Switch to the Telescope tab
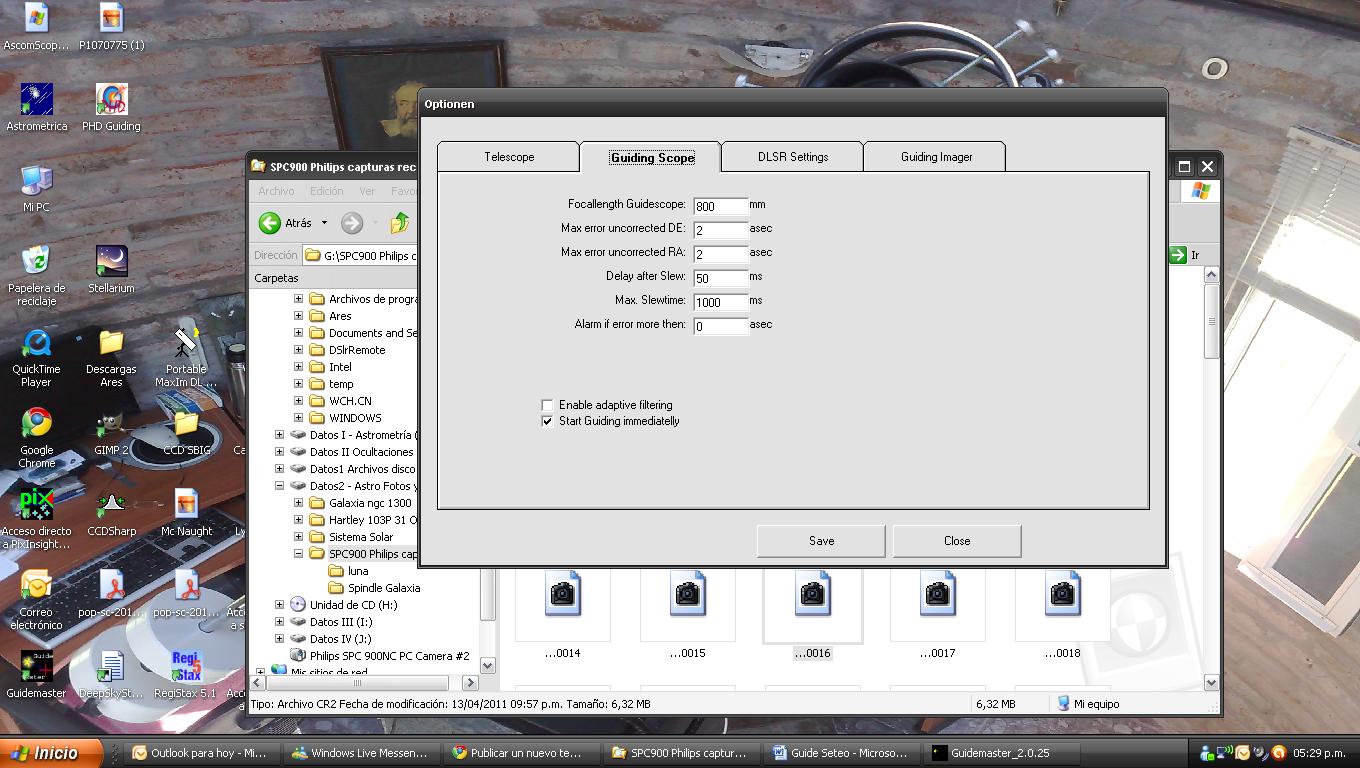Image resolution: width=1360 pixels, height=768 pixels. click(509, 157)
